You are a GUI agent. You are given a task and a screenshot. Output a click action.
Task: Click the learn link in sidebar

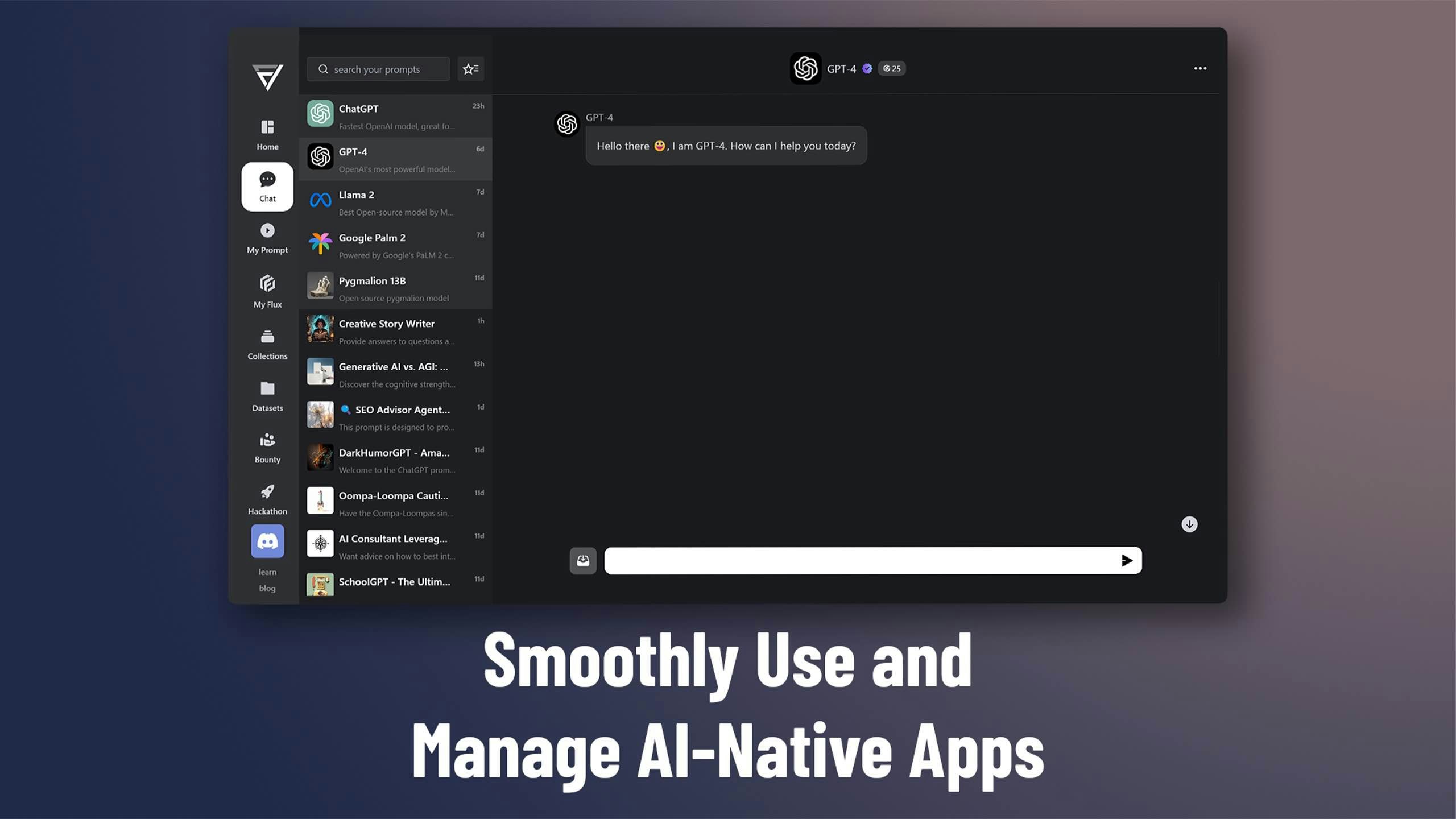click(x=267, y=572)
